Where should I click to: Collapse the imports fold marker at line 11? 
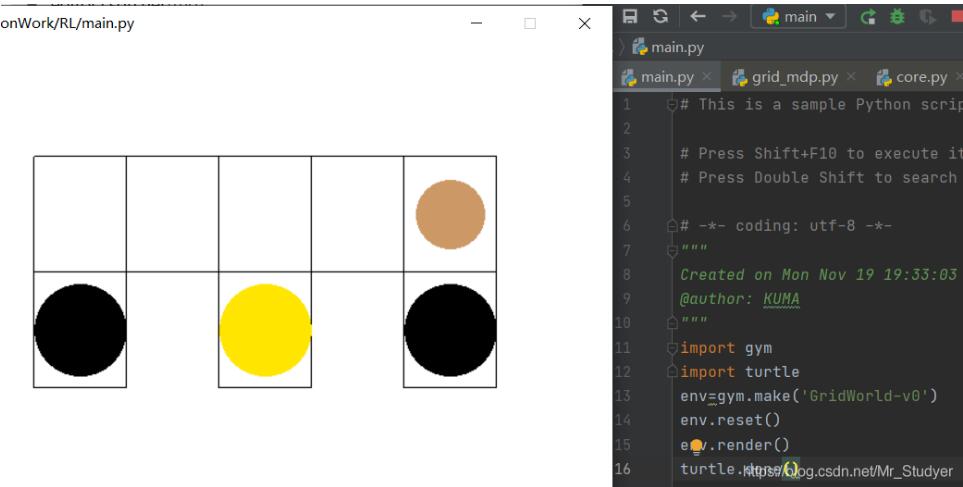click(670, 348)
